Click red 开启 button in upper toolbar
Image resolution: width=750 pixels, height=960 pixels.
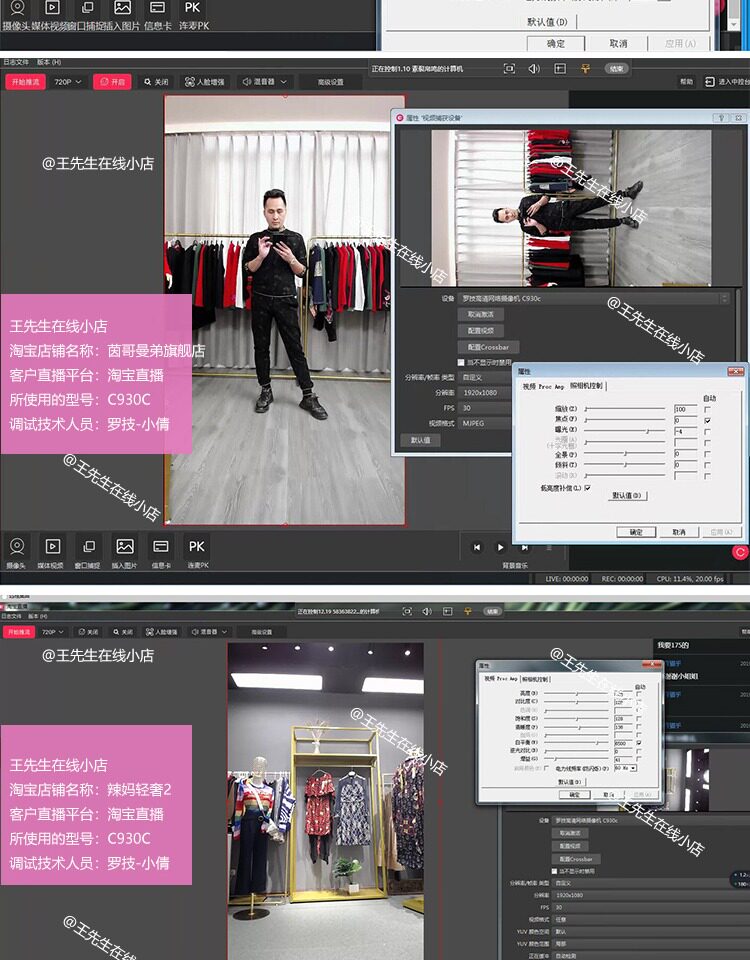click(112, 81)
